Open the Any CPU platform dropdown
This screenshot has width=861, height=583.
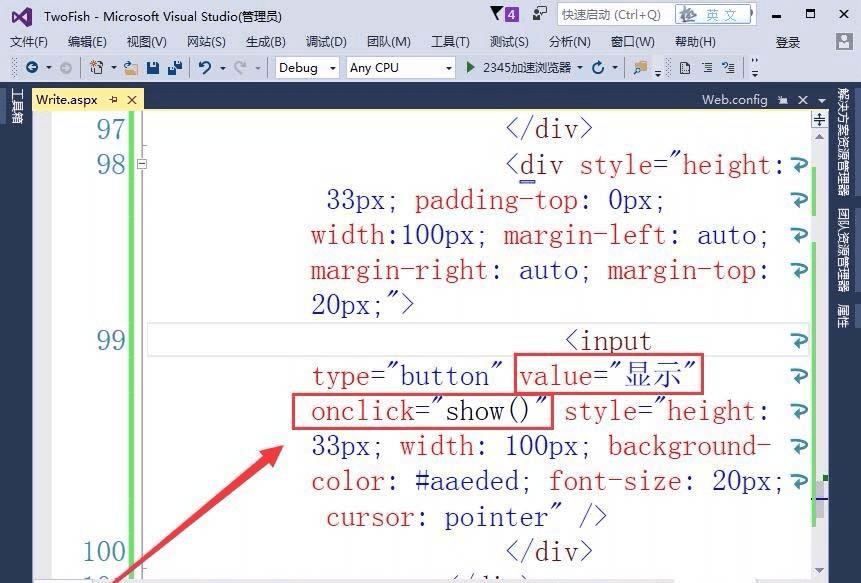pyautogui.click(x=400, y=68)
